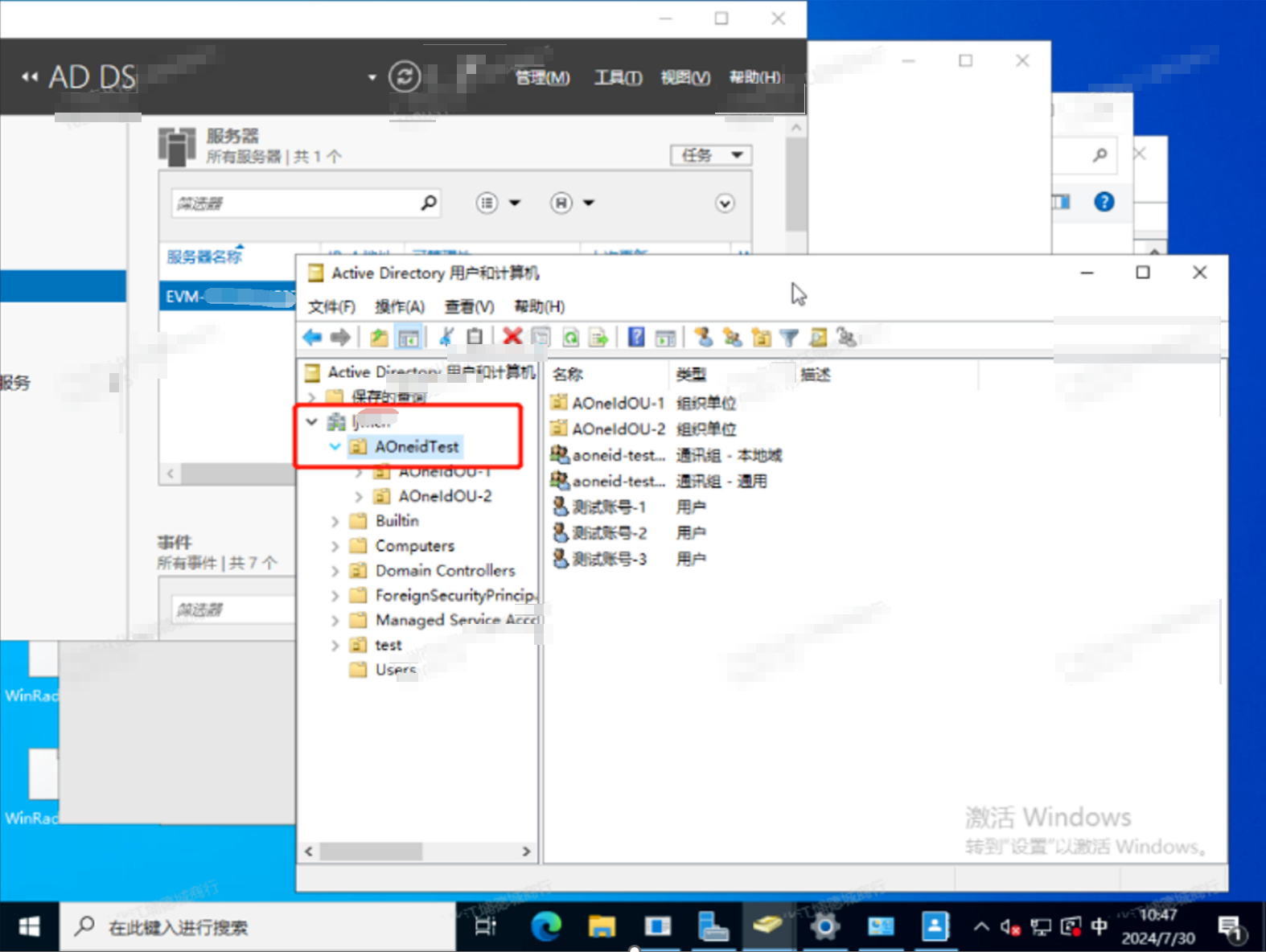Collapse the domain node in tree
Viewport: 1266px width, 952px height.
[312, 421]
